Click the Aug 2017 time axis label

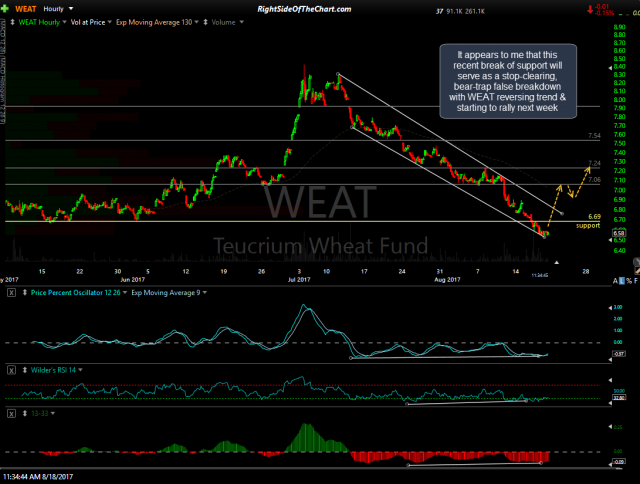[x=447, y=280]
